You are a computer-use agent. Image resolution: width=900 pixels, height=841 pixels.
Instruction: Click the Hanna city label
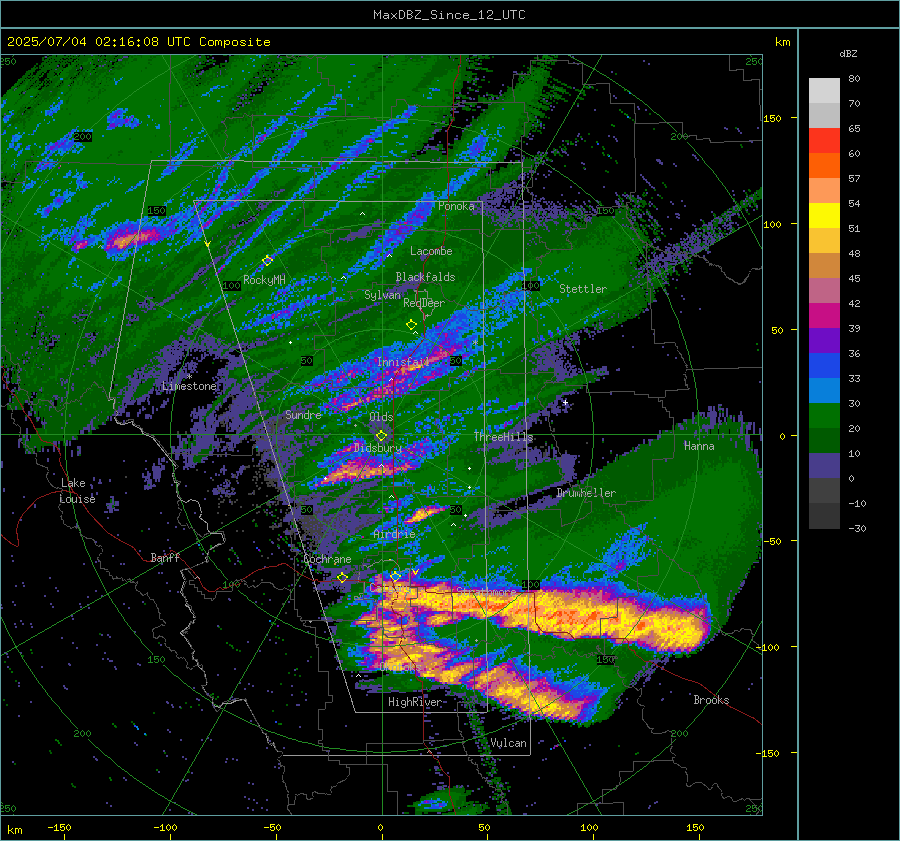pos(699,445)
